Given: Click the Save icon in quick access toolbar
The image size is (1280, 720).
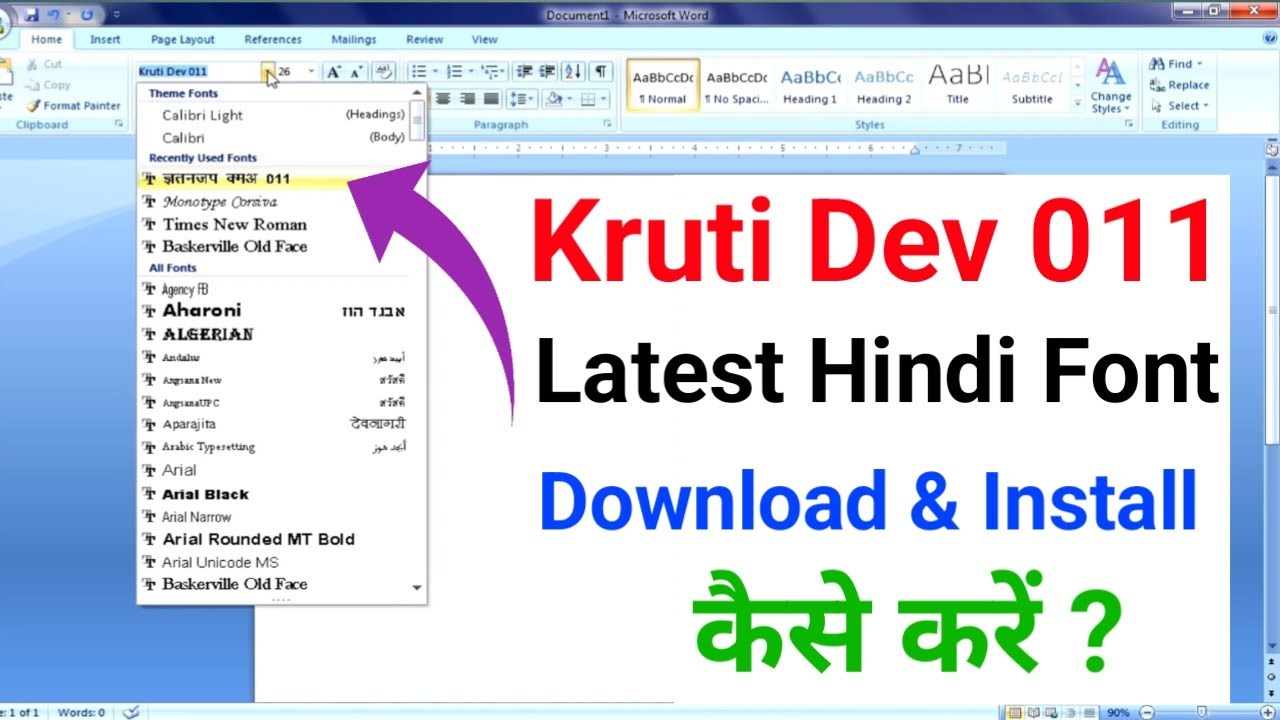Looking at the screenshot, I should (x=32, y=14).
